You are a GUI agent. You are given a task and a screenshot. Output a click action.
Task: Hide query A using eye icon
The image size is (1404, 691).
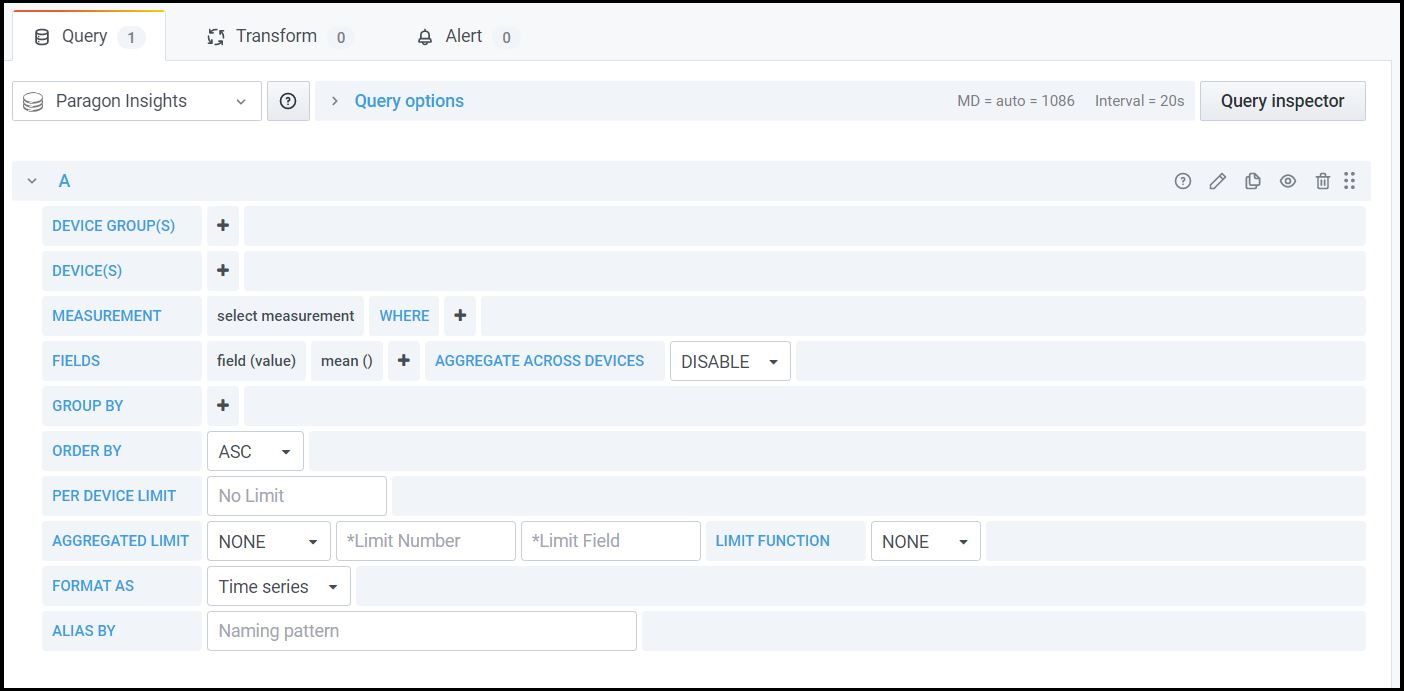pyautogui.click(x=1288, y=181)
